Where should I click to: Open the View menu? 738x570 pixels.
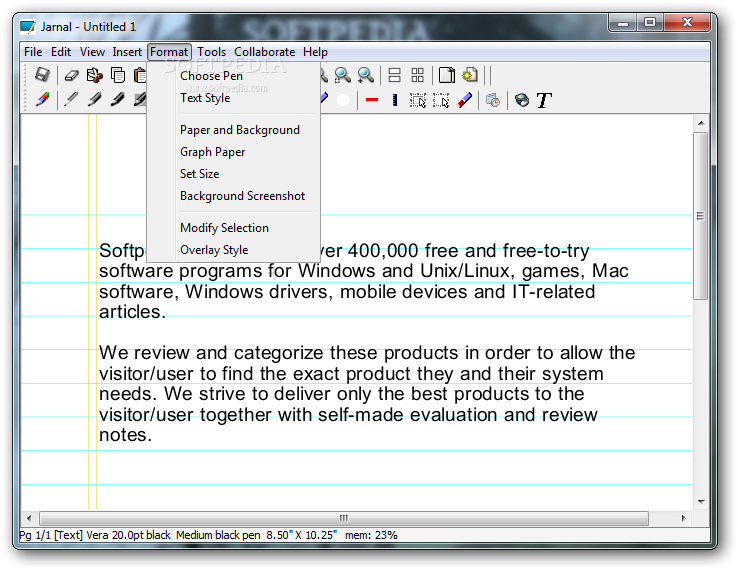[x=92, y=52]
